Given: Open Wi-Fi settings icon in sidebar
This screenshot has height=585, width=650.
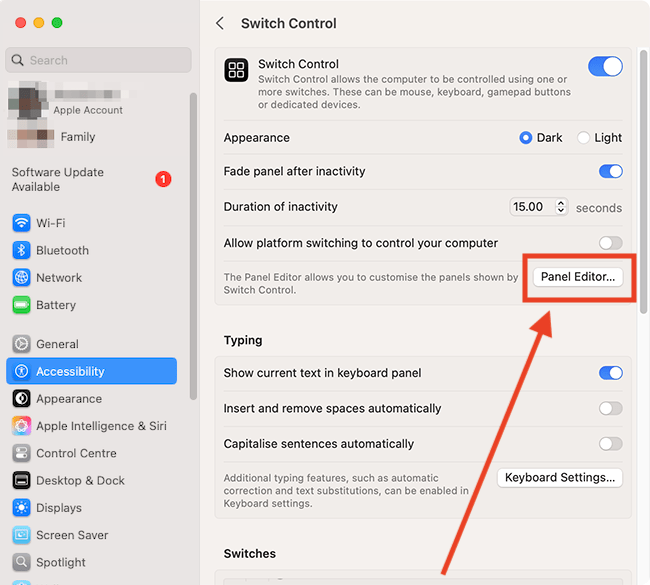Looking at the screenshot, I should [21, 223].
